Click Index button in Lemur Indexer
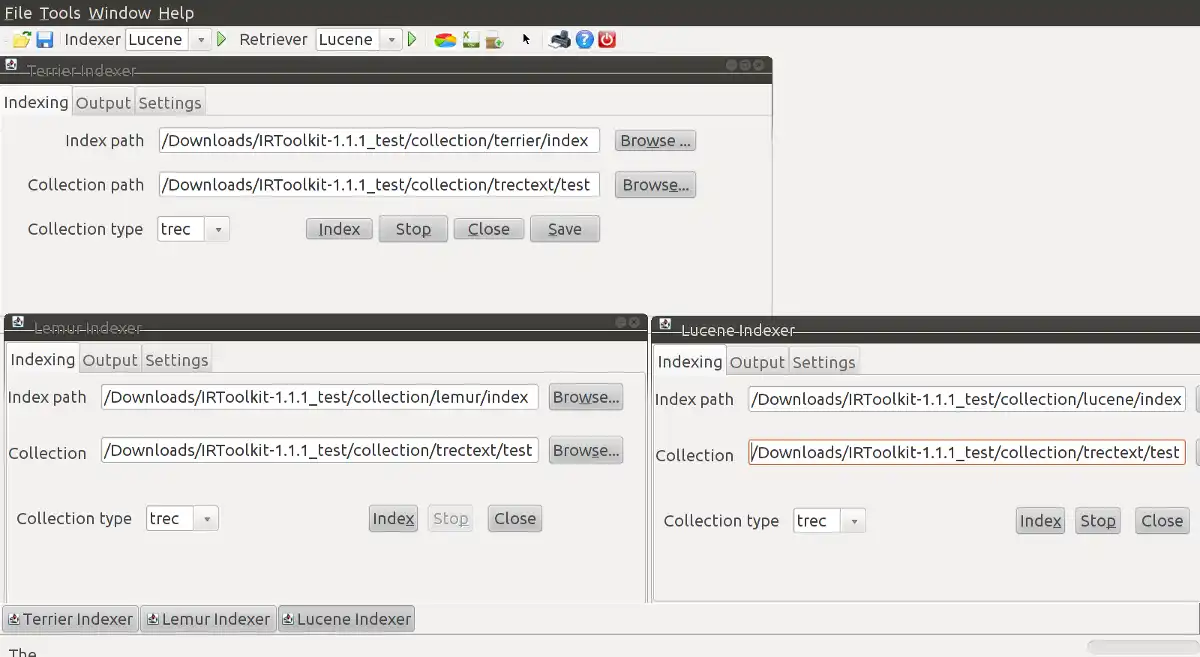Screen dimensions: 1200x657 click(393, 518)
